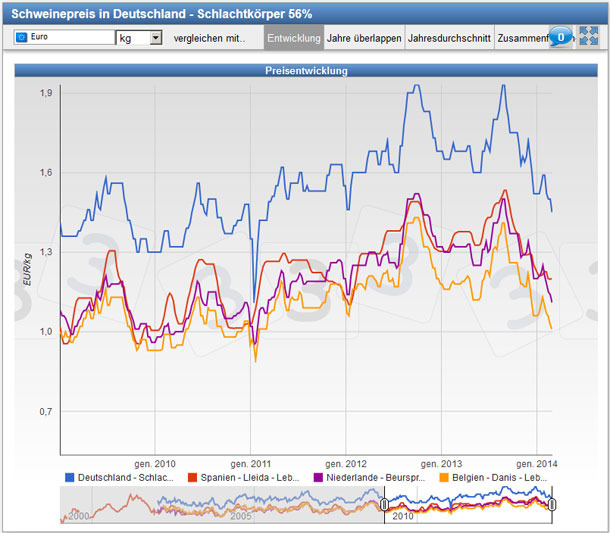Click 'Belgien - Danis - Leb...' legend label
The height and width of the screenshot is (533, 610).
pos(500,477)
